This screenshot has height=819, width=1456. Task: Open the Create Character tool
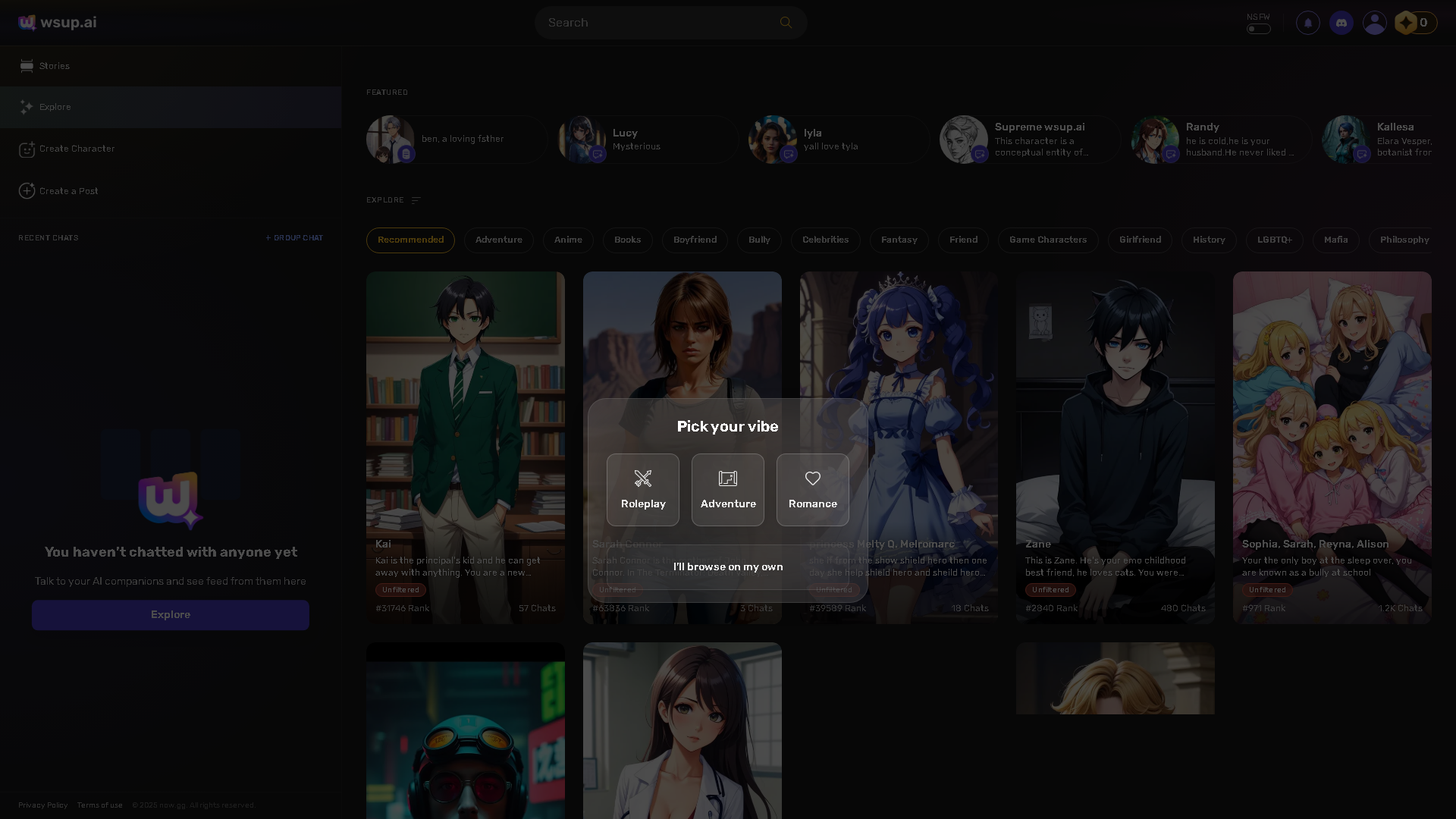77,149
